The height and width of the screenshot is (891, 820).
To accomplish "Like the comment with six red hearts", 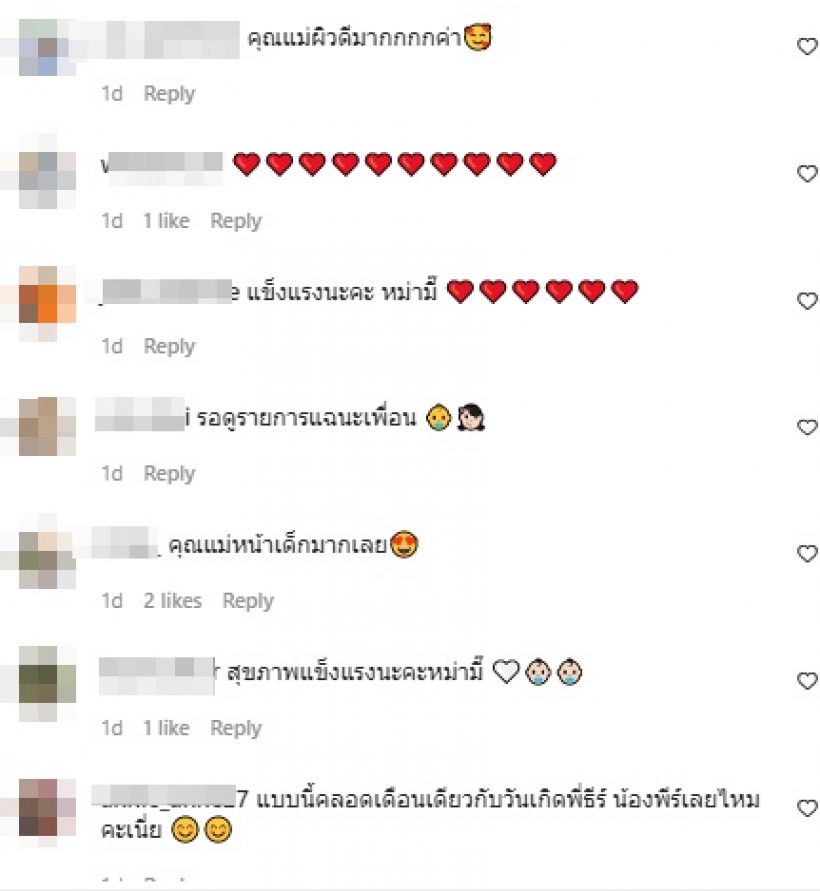I will (807, 301).
